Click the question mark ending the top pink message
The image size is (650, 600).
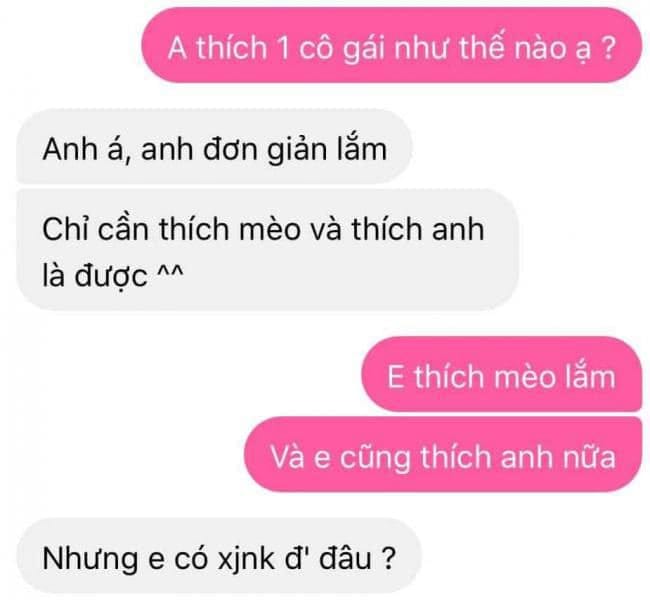pos(607,47)
